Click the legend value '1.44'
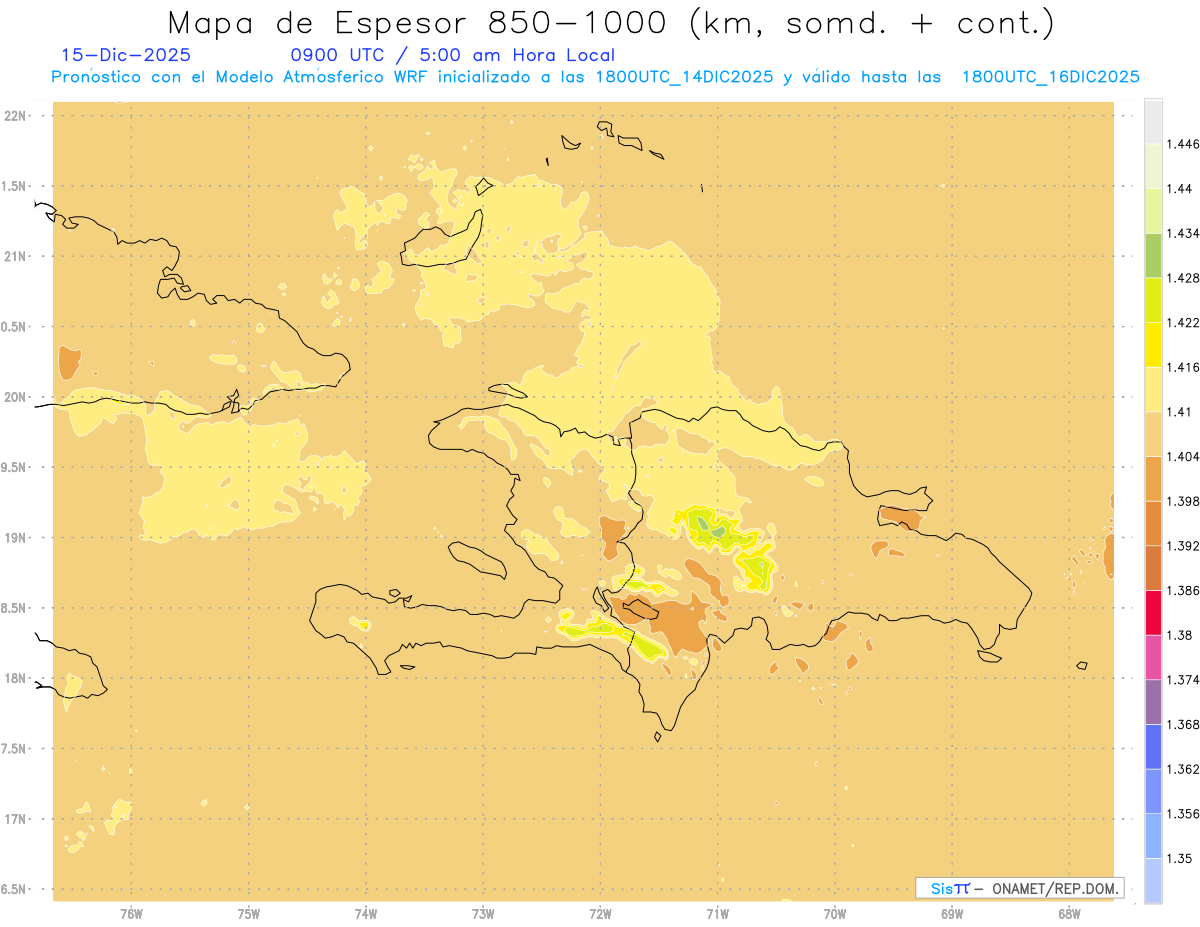Screen dimensions: 1200x927 click(x=1181, y=188)
